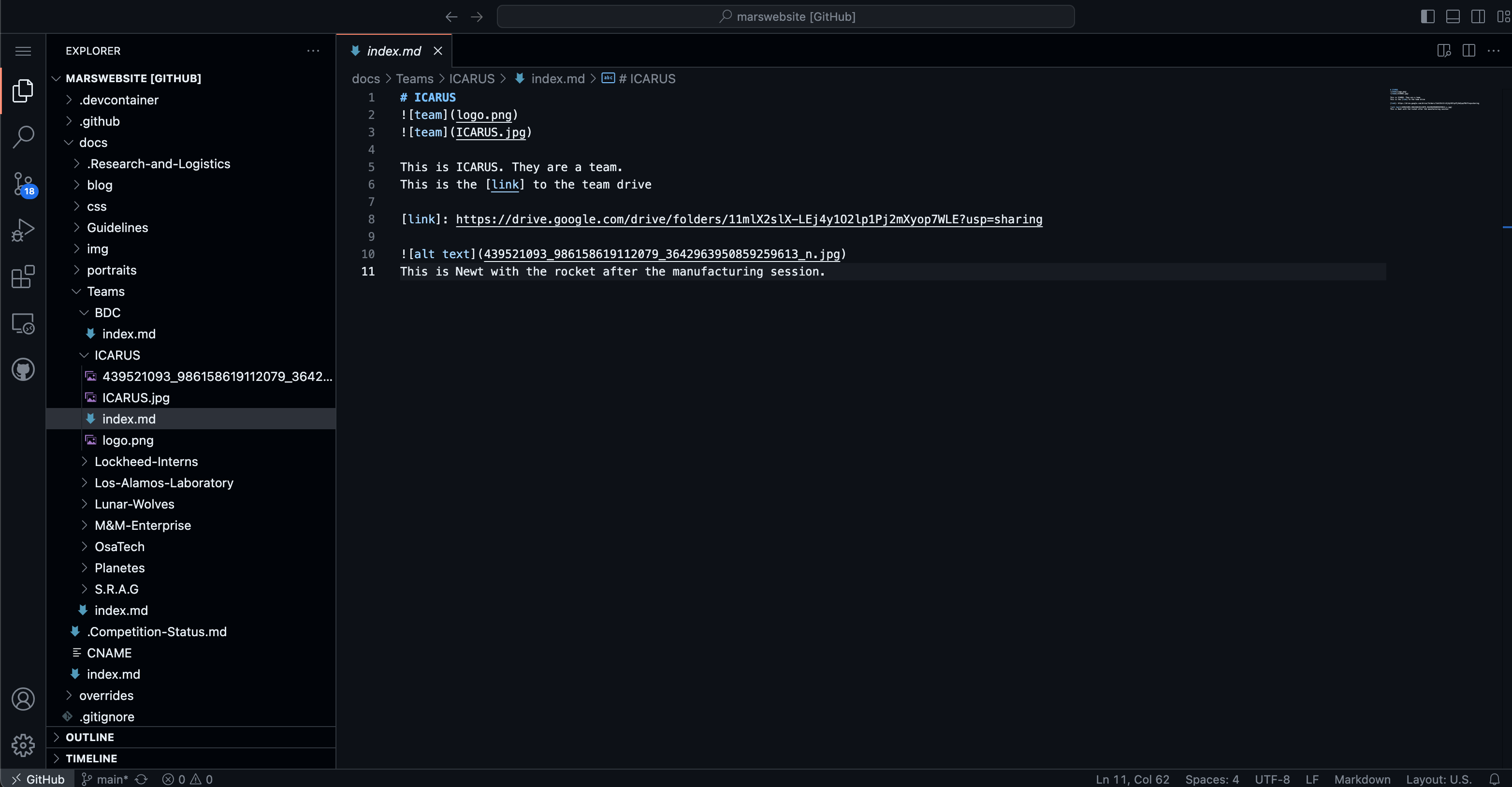Image resolution: width=1512 pixels, height=787 pixels.
Task: Expand the TIMELINE section
Action: [191, 758]
